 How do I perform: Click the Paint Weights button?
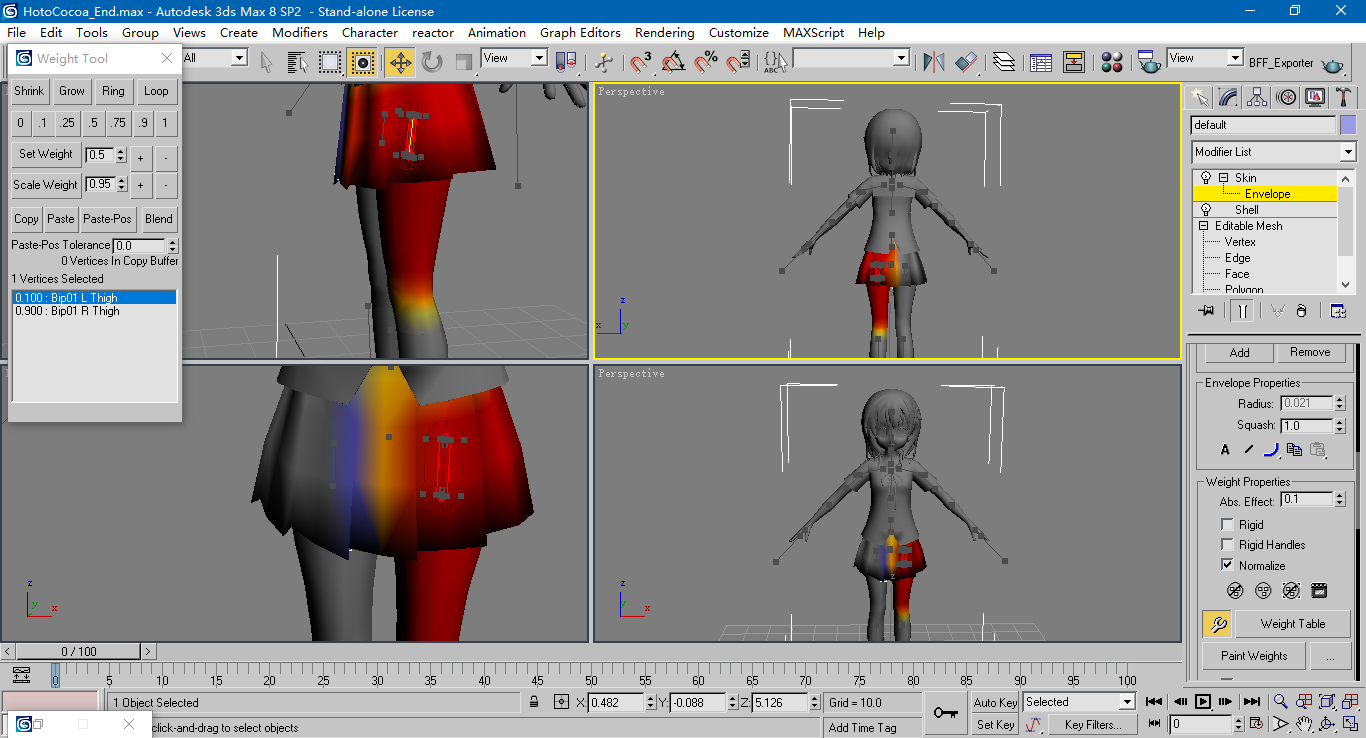1253,656
